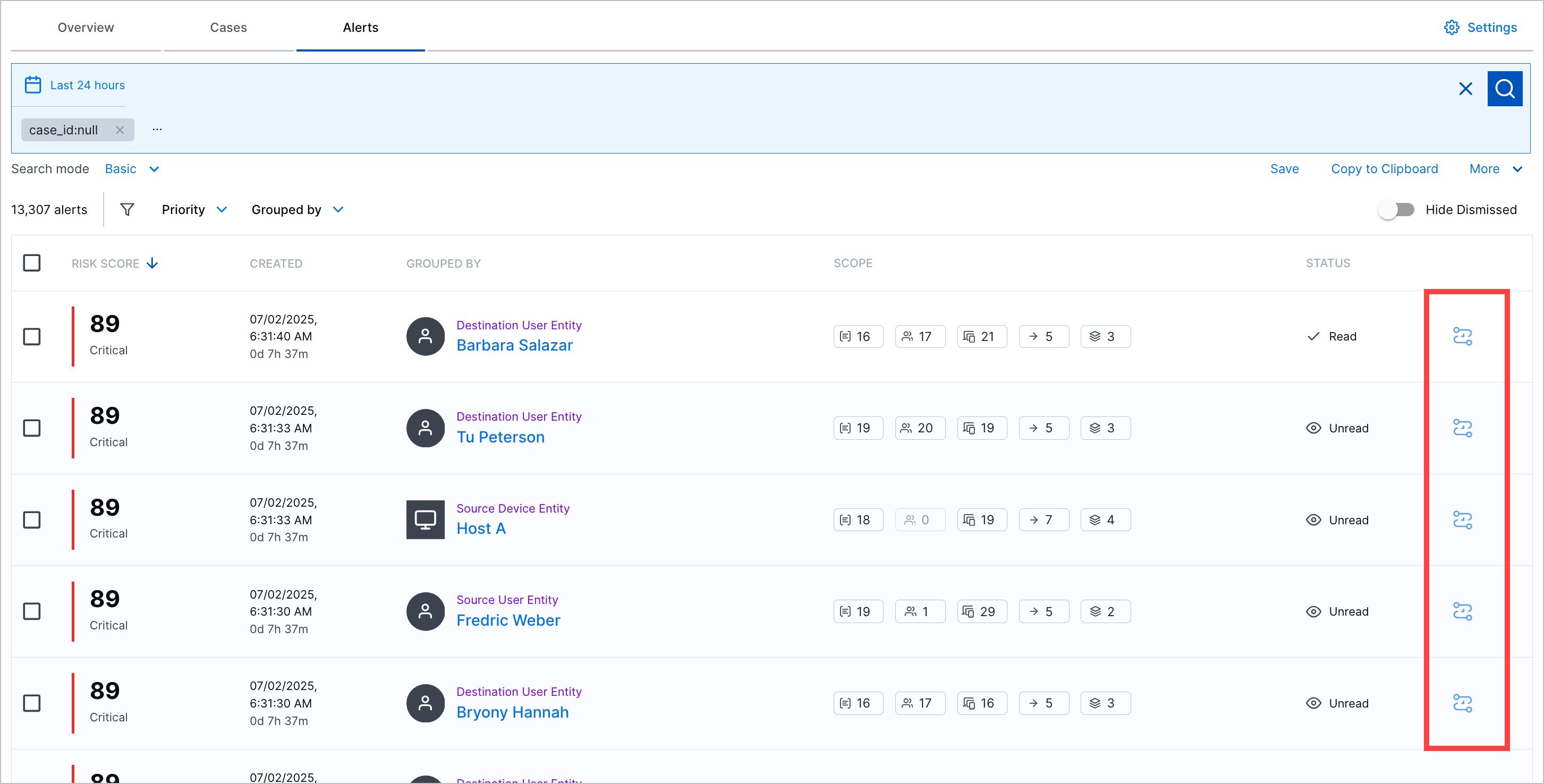Click the Read checkmark for Barbara Salazar

1313,336
